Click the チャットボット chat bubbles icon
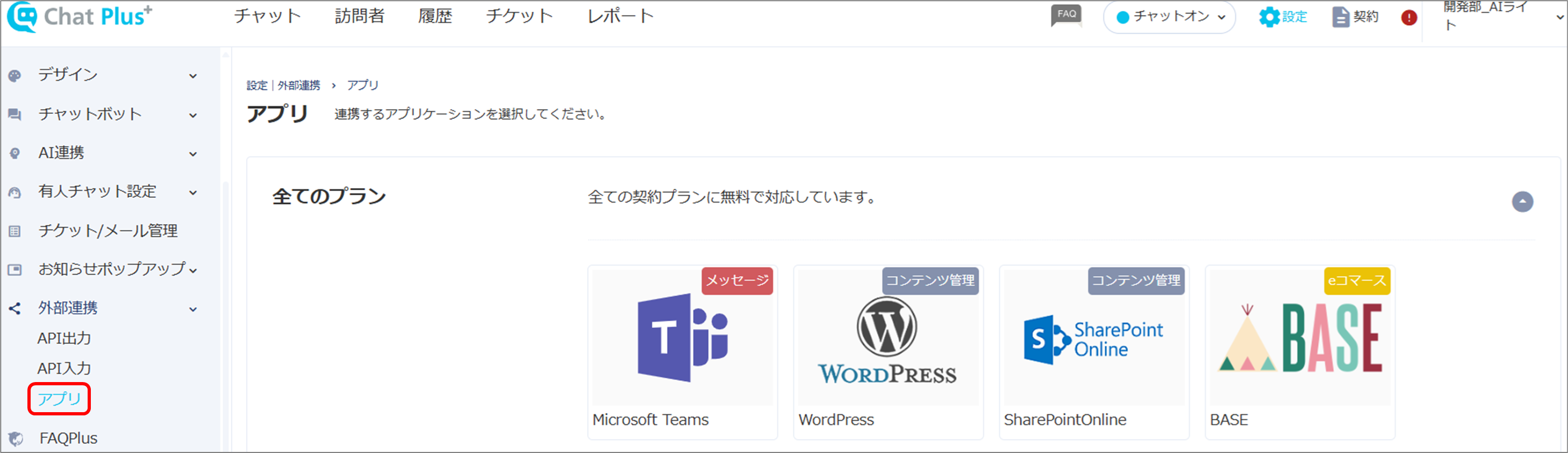 (15, 114)
